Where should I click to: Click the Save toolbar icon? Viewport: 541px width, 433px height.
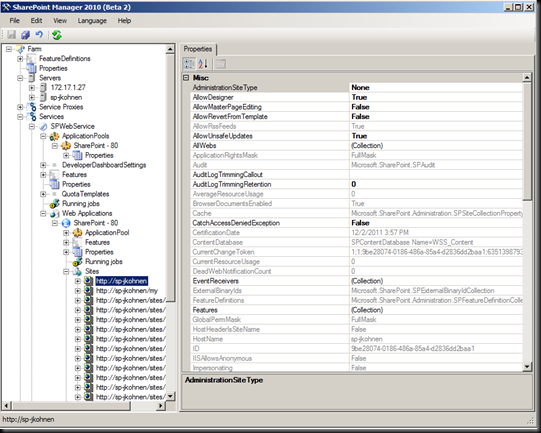pos(12,35)
